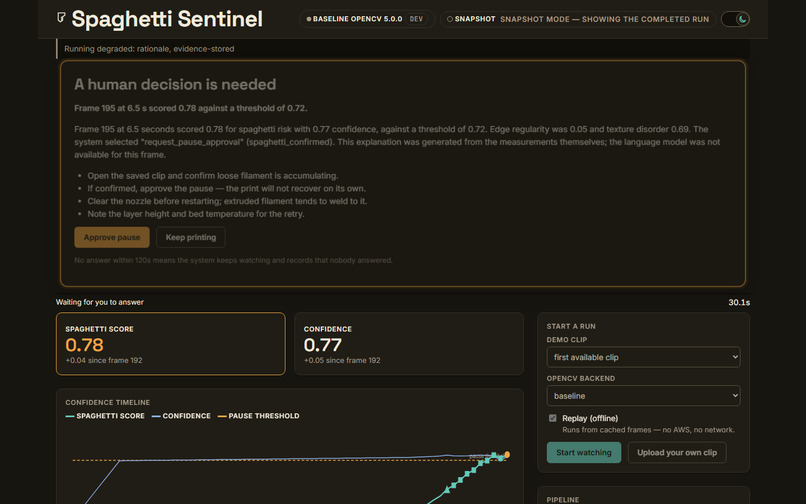
Task: Click the 'A human decision is needed' heading
Action: click(x=175, y=84)
